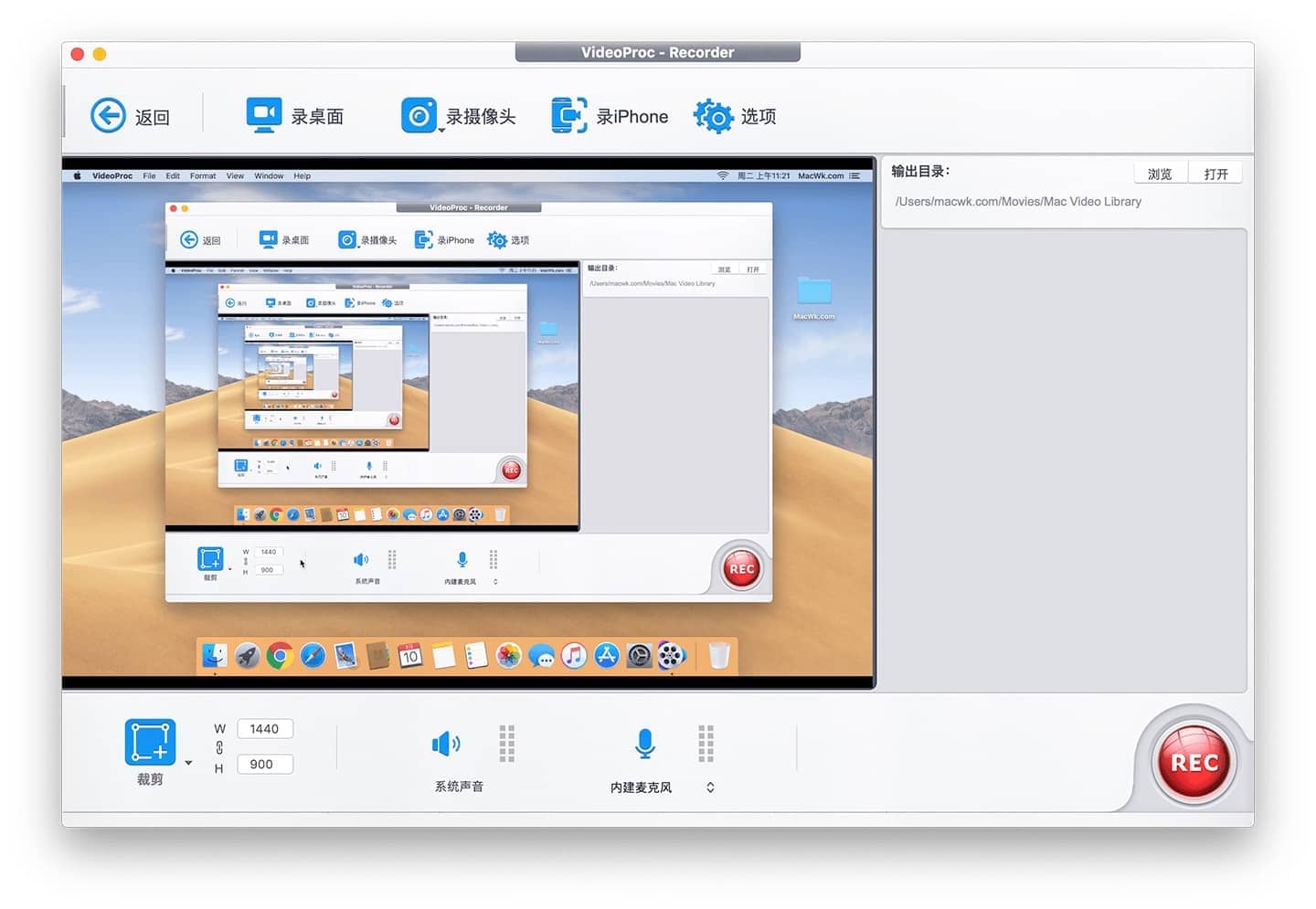
Task: Click Wi-Fi icon in the previewed menu bar
Action: [x=723, y=175]
